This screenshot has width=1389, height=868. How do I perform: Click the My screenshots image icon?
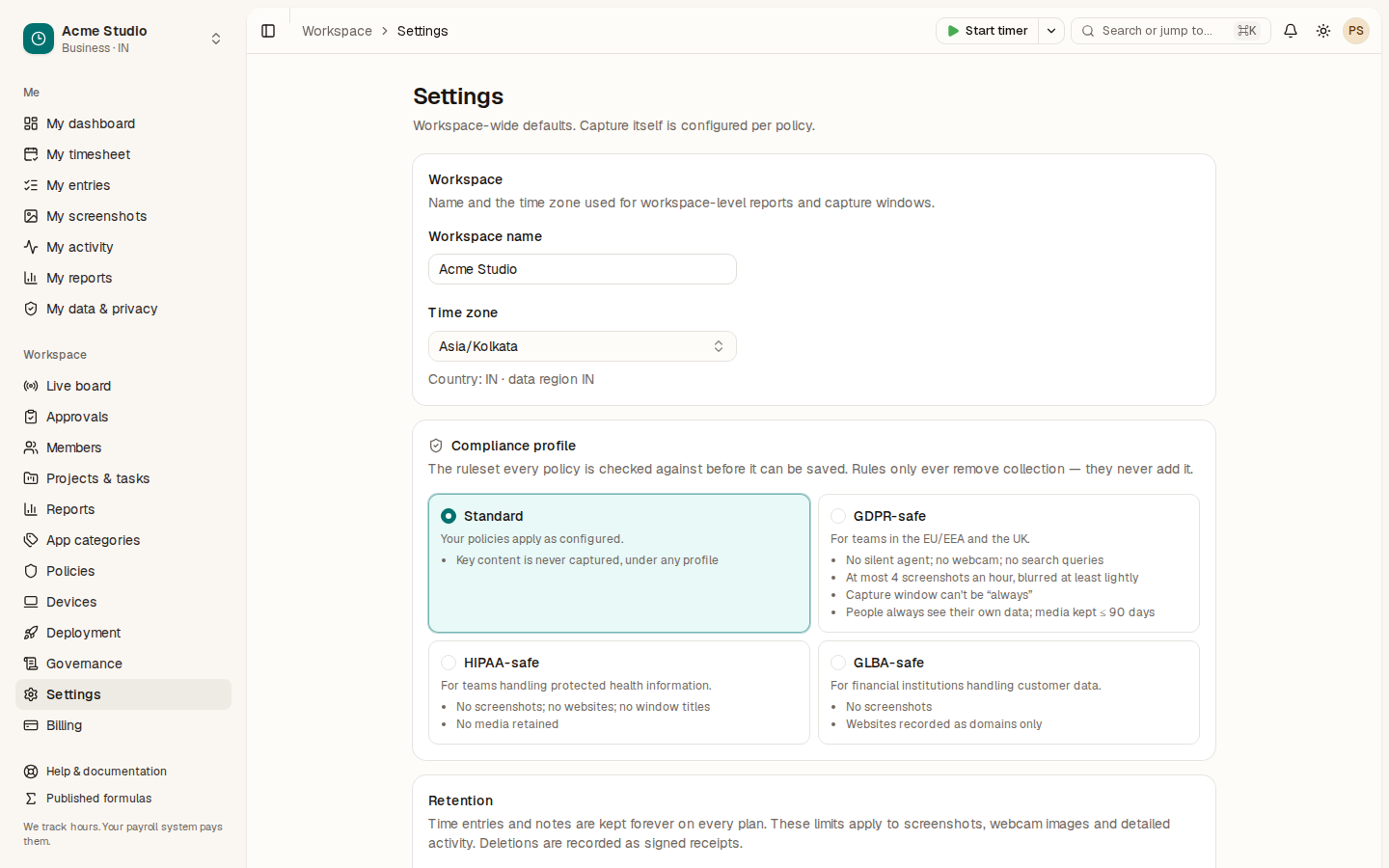point(31,216)
